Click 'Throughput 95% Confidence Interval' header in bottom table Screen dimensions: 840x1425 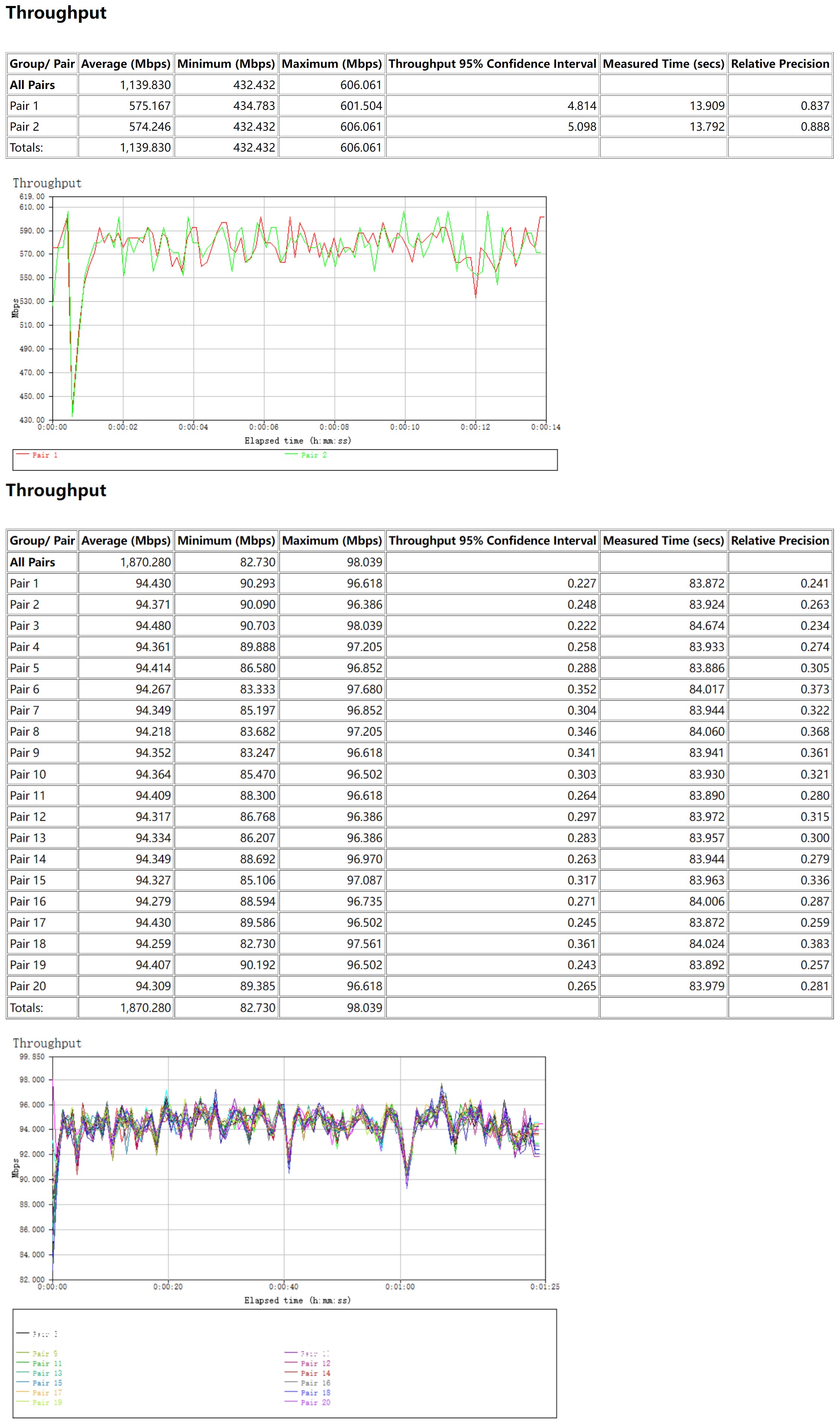point(493,541)
